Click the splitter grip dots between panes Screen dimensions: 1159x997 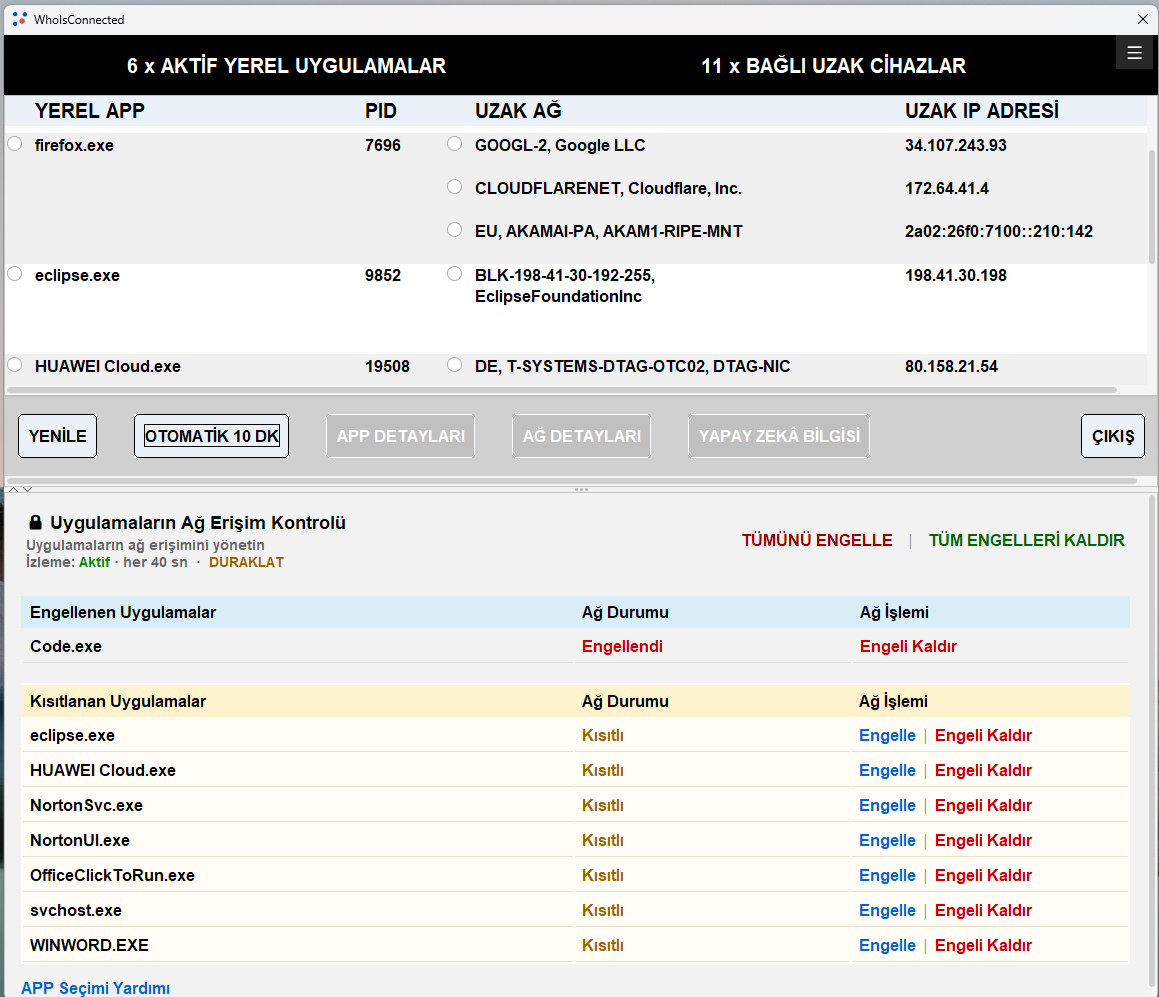coord(582,489)
